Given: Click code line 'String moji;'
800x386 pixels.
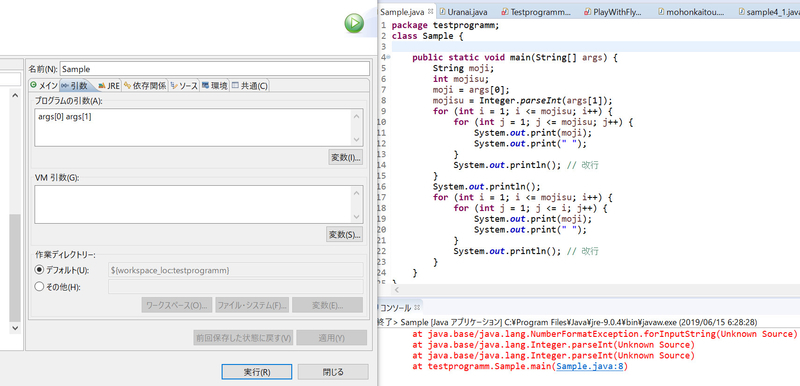Looking at the screenshot, I should (463, 68).
